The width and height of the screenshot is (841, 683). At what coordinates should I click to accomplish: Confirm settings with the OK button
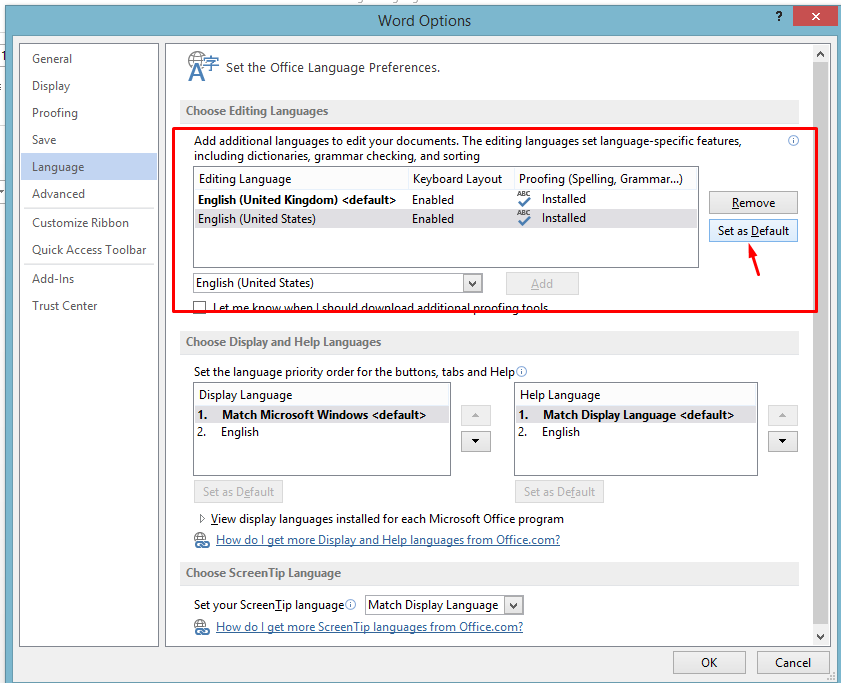click(x=709, y=663)
